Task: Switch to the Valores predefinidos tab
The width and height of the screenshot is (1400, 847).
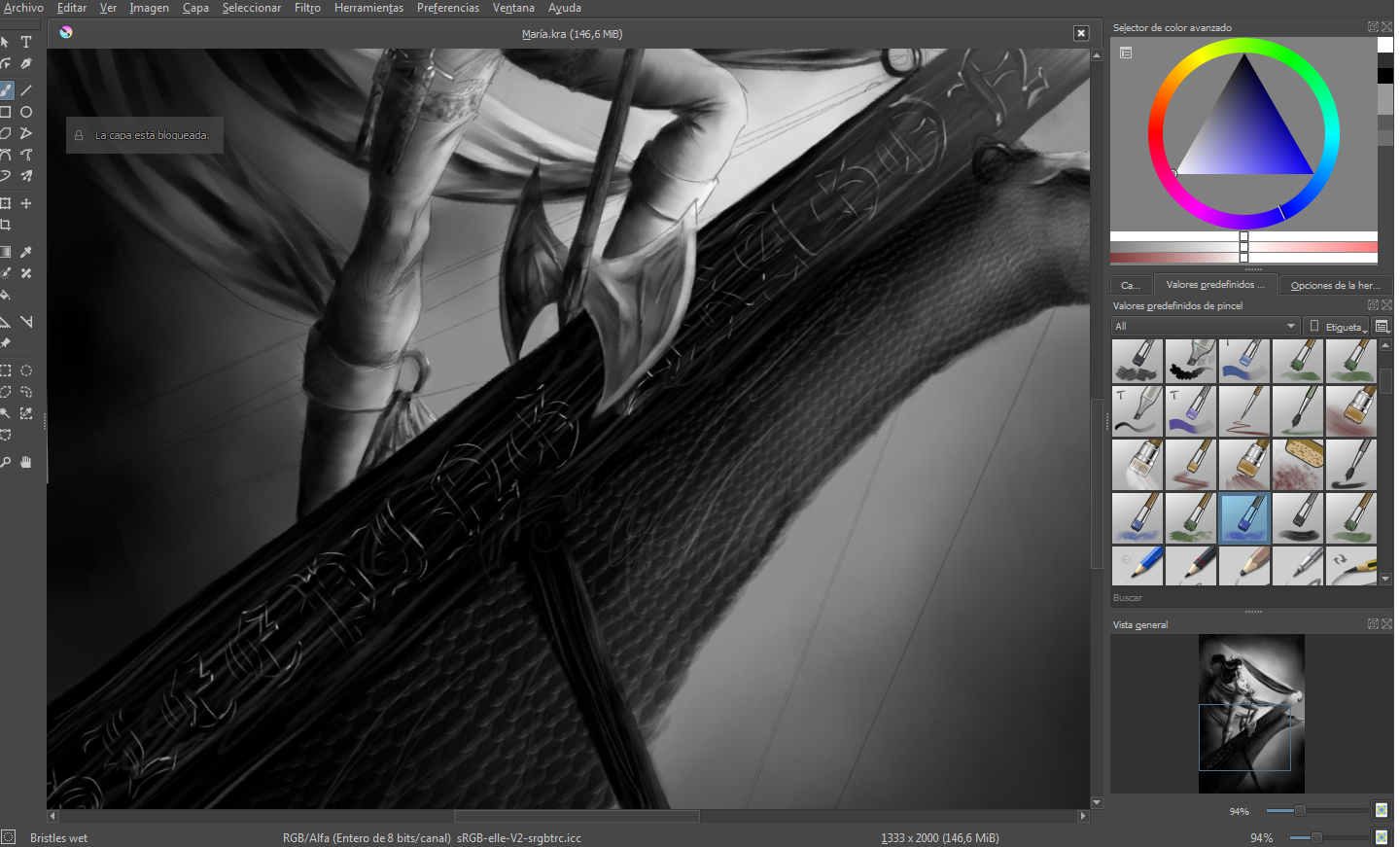Action: click(x=1215, y=285)
